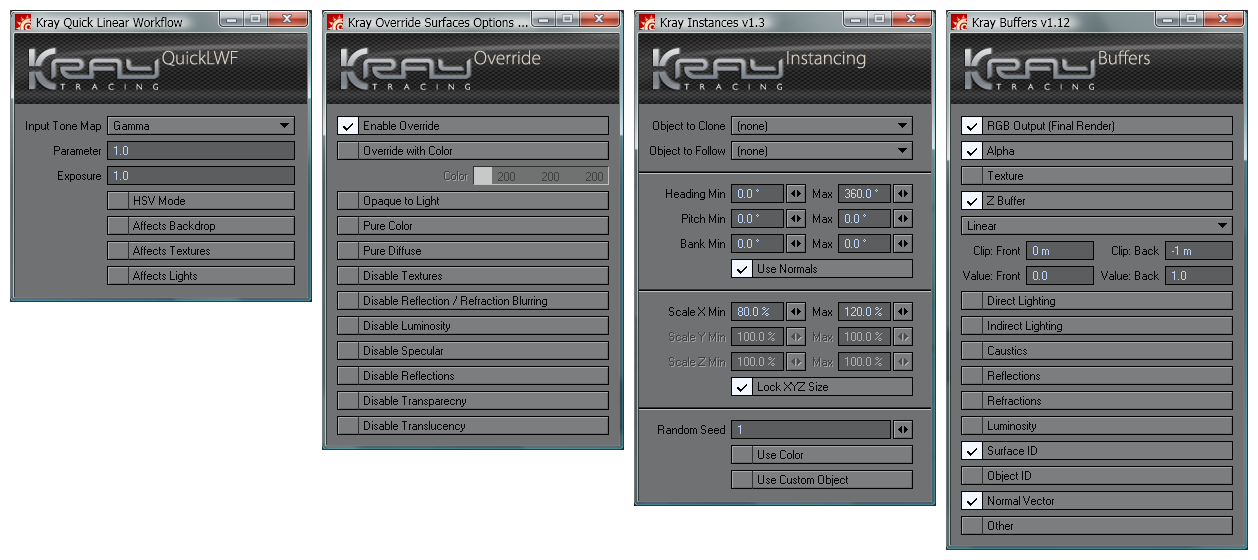Image resolution: width=1258 pixels, height=560 pixels.
Task: Disable the Enable Override checkbox
Action: tap(348, 126)
